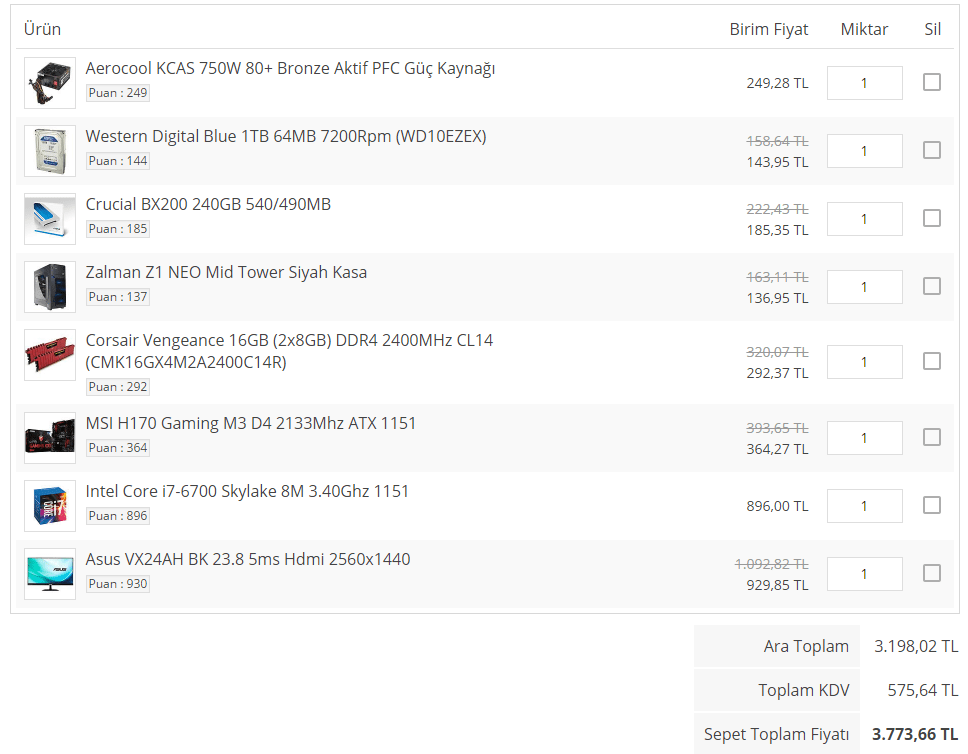Click the 'Miktar' column header
The height and width of the screenshot is (754, 968).
click(x=864, y=29)
